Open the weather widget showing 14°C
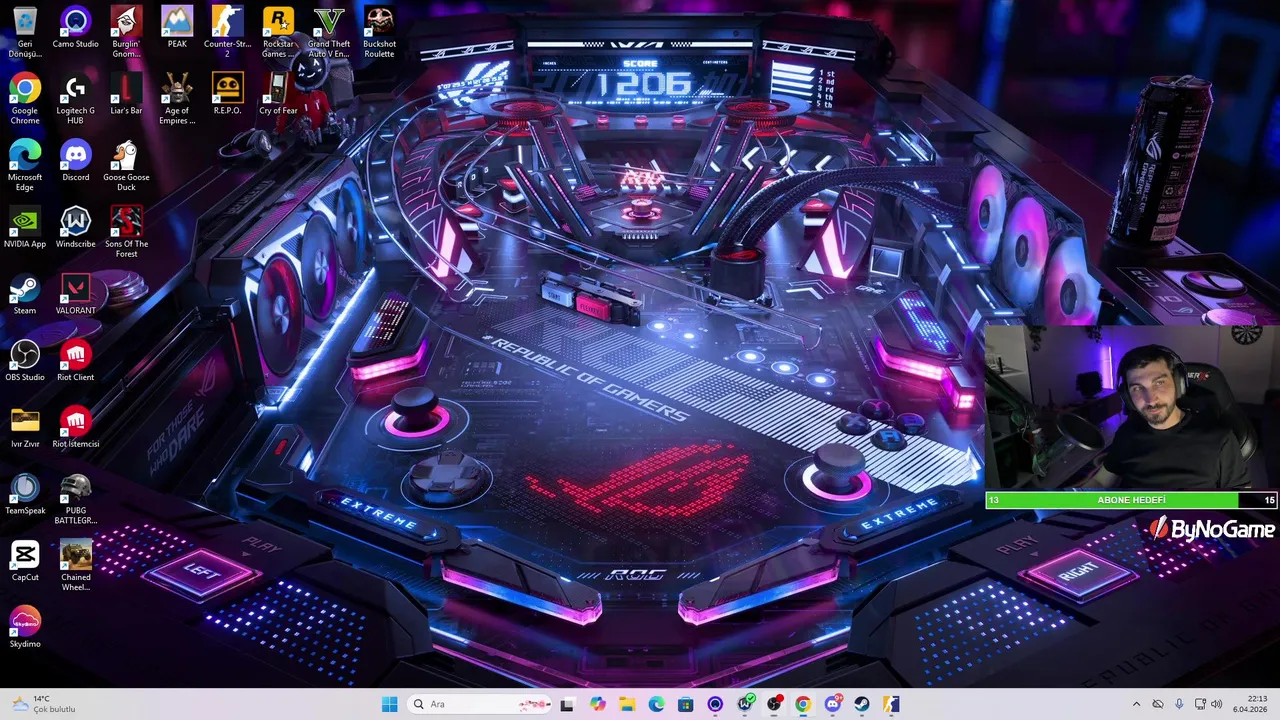The height and width of the screenshot is (720, 1280). pyautogui.click(x=44, y=704)
